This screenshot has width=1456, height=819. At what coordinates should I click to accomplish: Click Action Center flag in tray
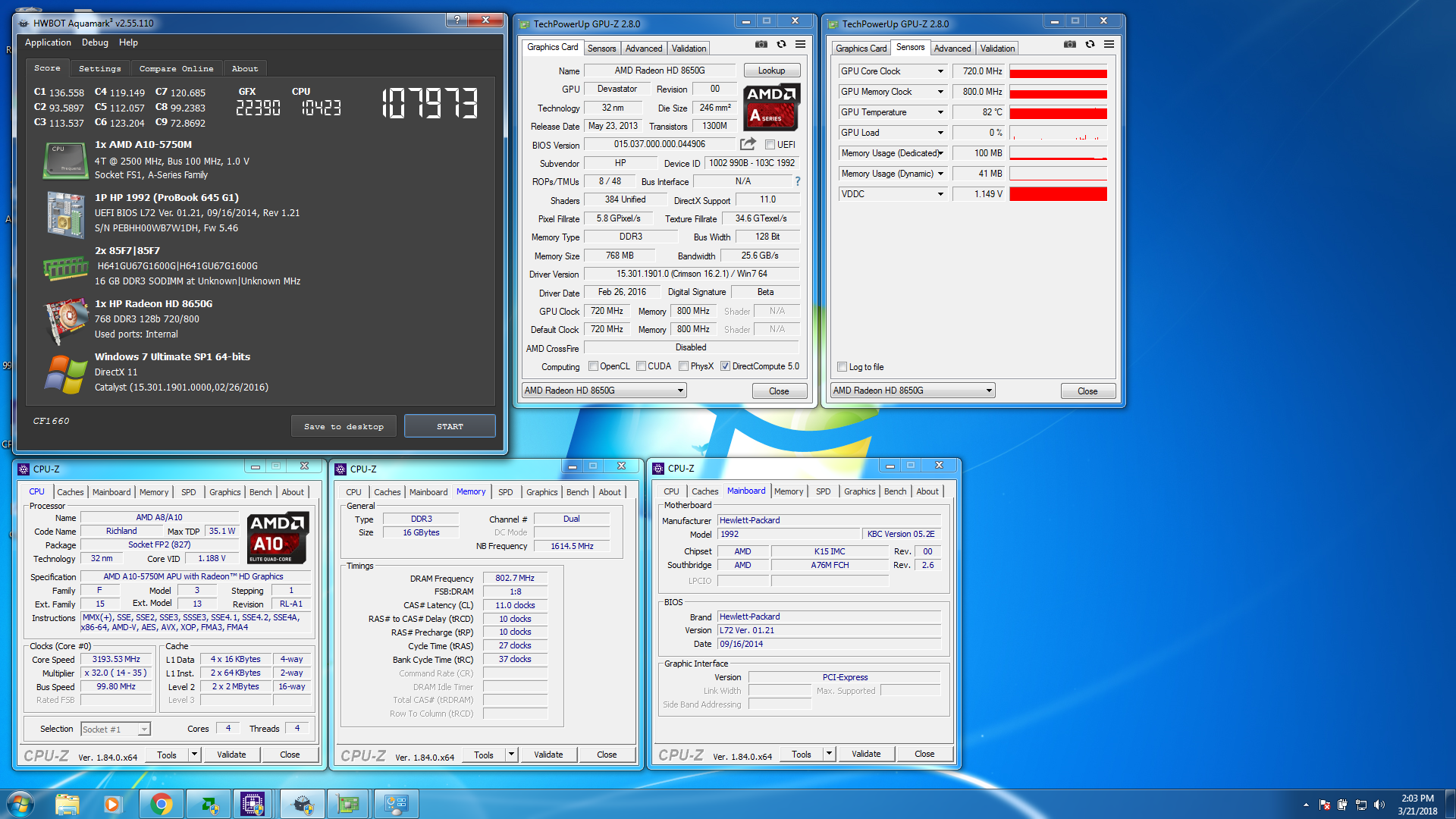tap(1325, 805)
